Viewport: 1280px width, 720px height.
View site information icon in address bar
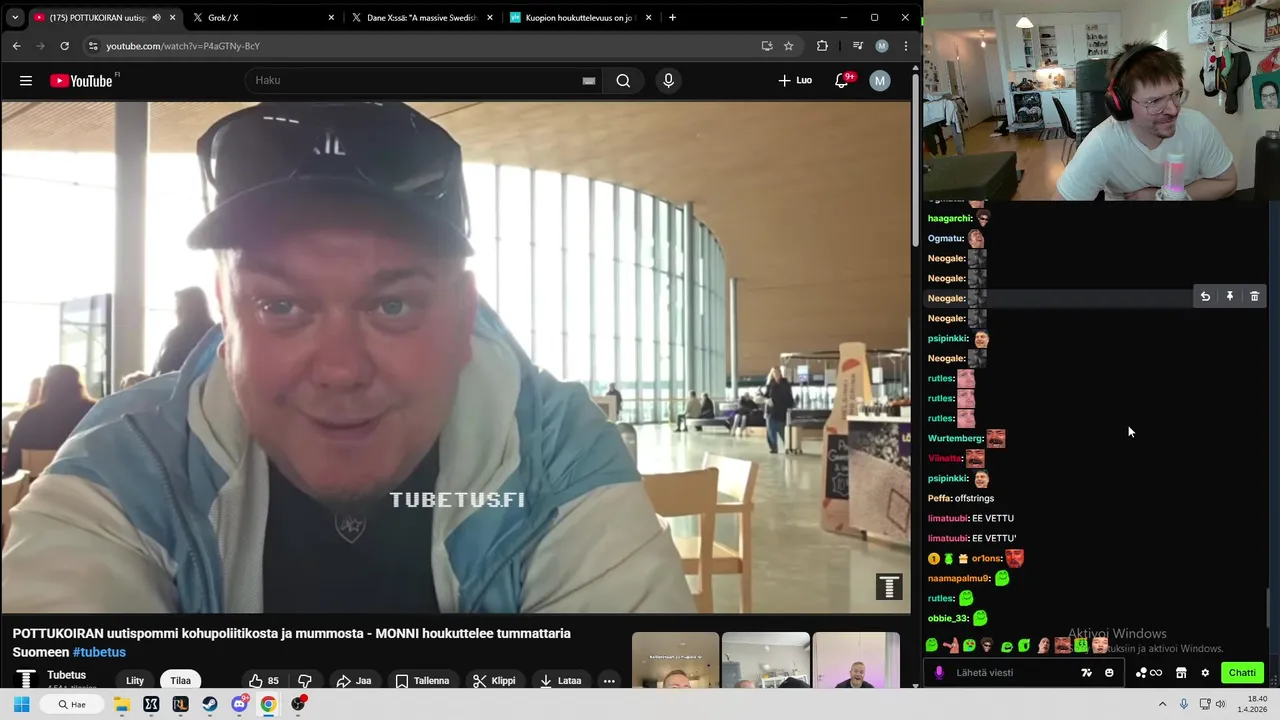(93, 46)
